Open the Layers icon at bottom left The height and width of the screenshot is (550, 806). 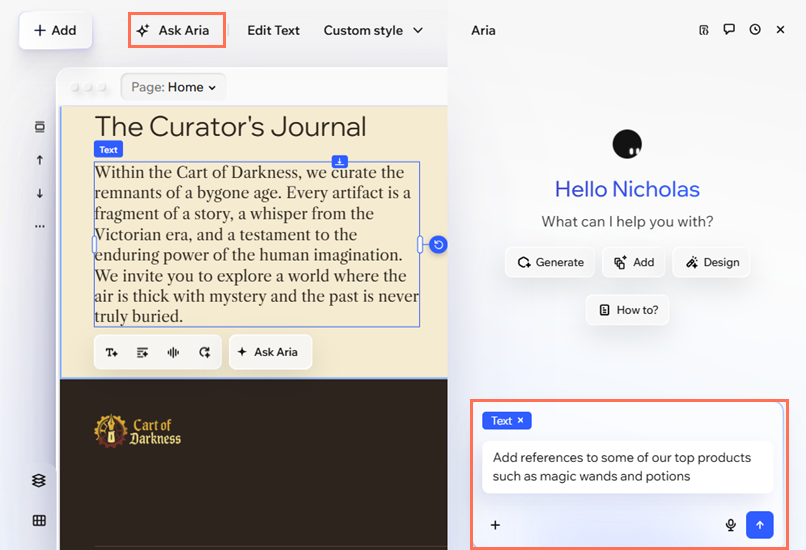39,481
